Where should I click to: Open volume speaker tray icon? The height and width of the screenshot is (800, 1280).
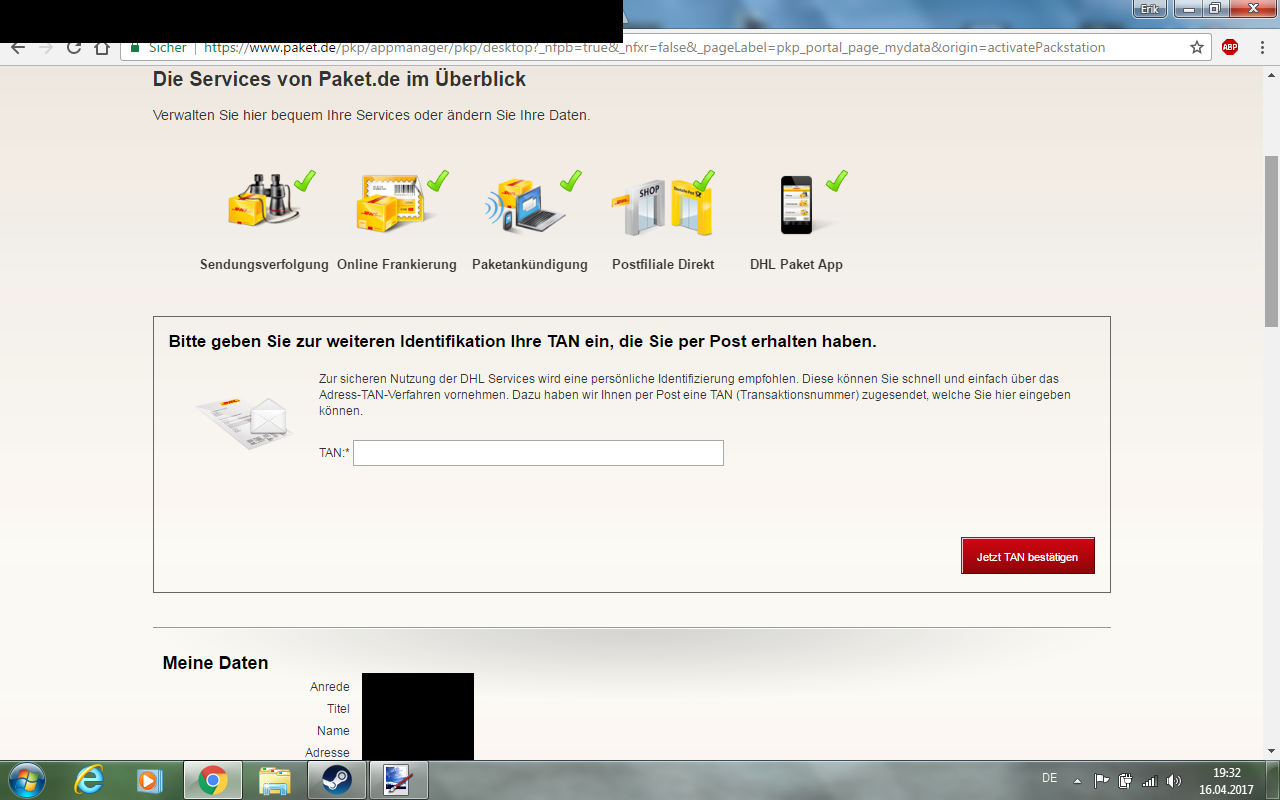point(1174,781)
